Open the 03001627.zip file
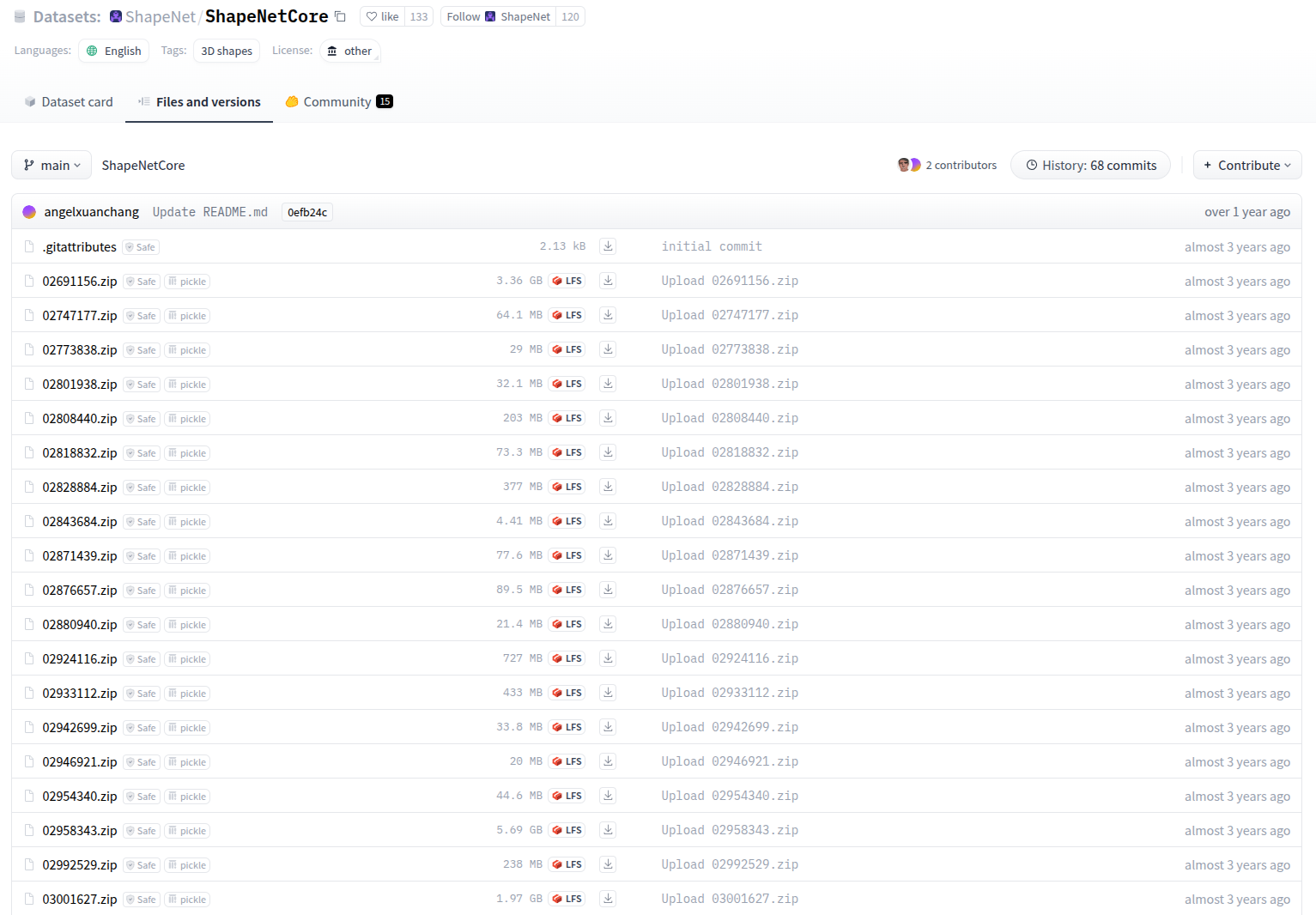1316x915 pixels. [80, 899]
